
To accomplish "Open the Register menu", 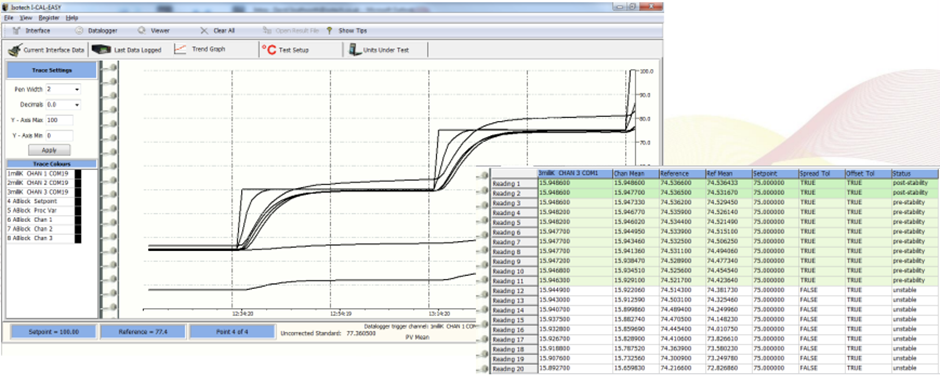I will coord(49,18).
